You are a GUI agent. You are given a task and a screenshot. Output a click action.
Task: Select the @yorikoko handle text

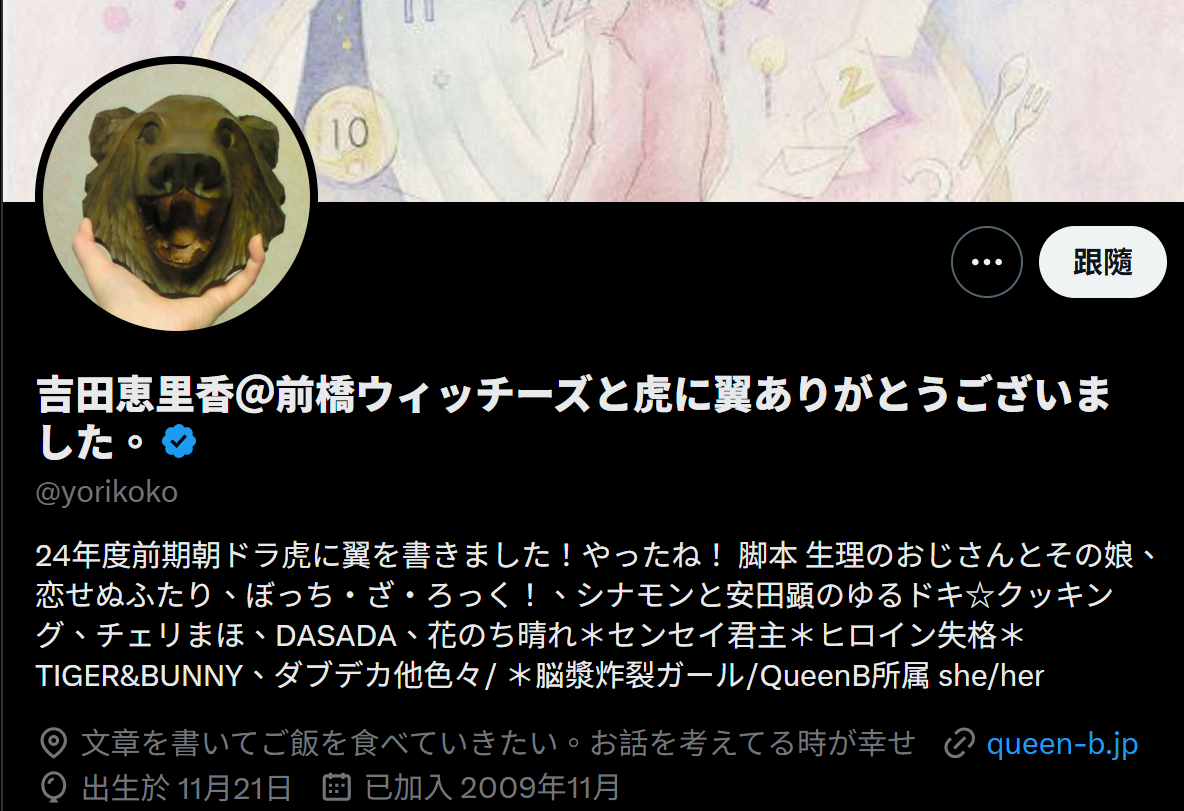tap(106, 492)
